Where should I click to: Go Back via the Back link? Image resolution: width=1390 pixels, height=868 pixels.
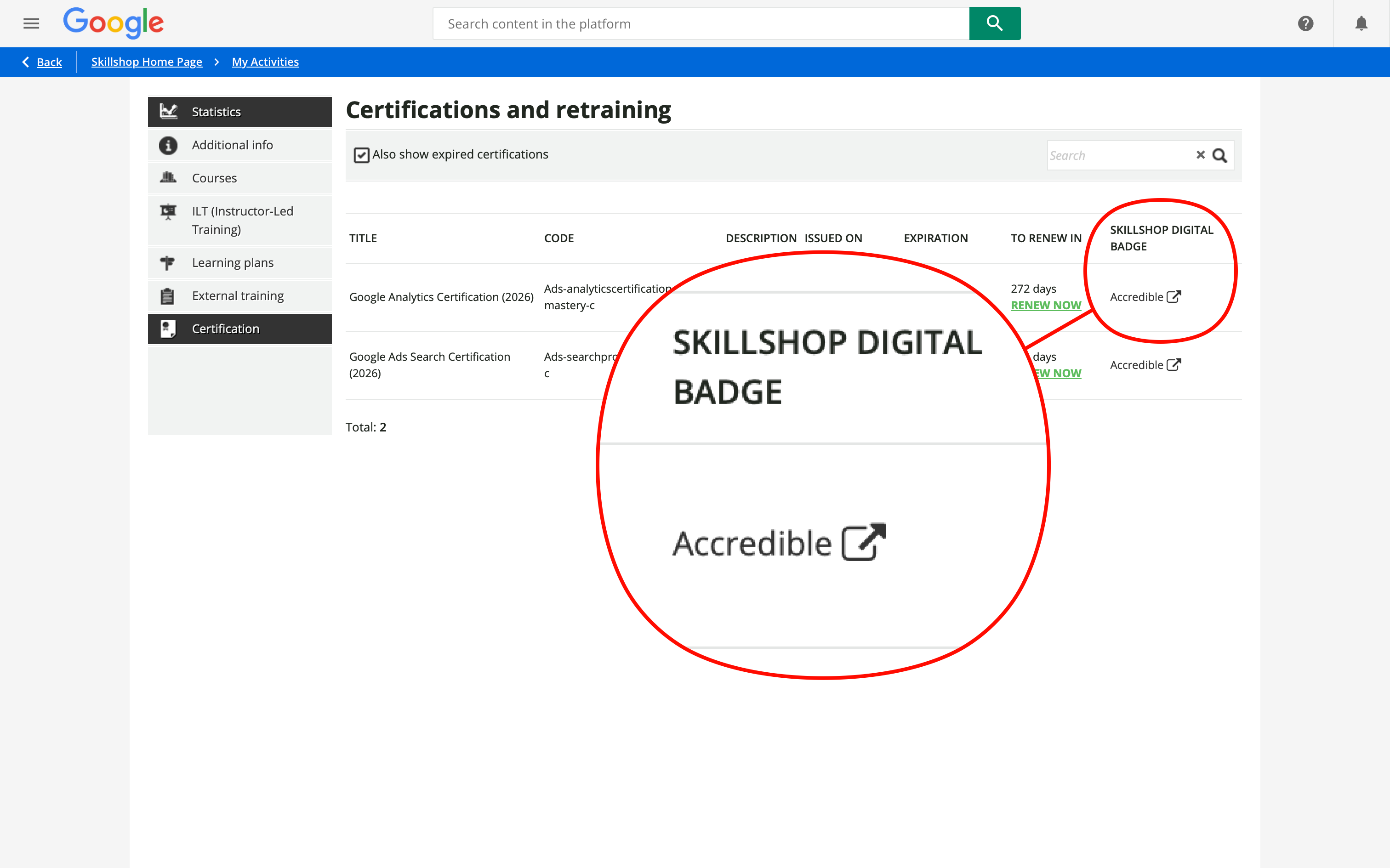click(x=49, y=62)
